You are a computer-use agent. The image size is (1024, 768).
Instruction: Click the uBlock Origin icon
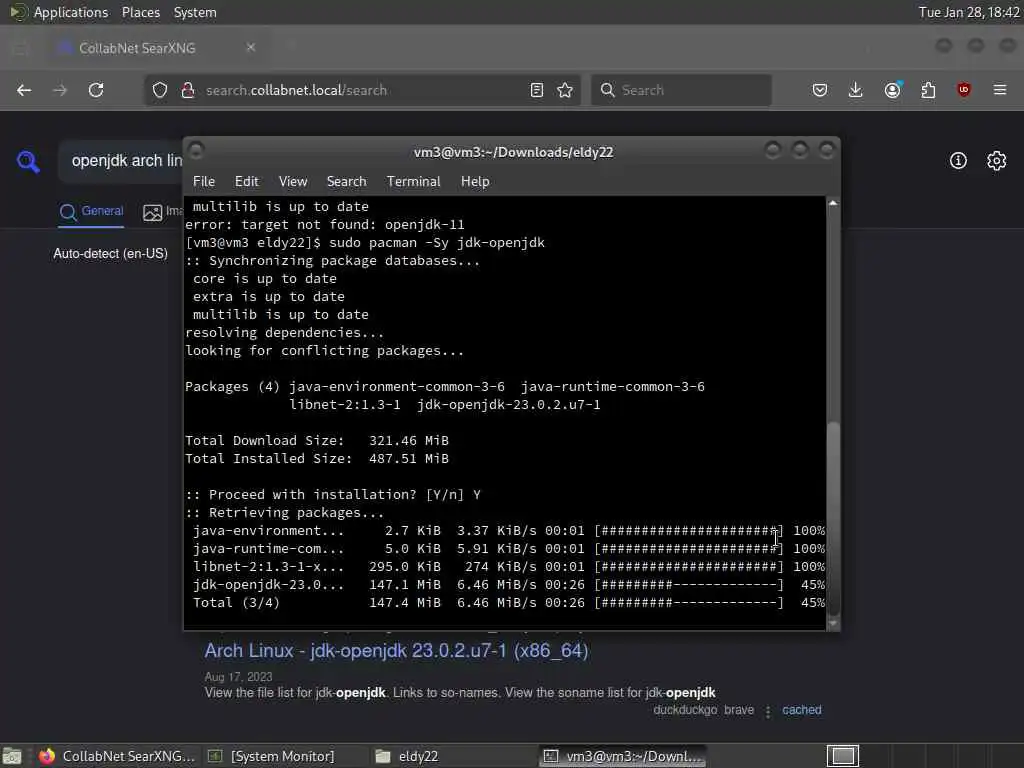click(964, 90)
